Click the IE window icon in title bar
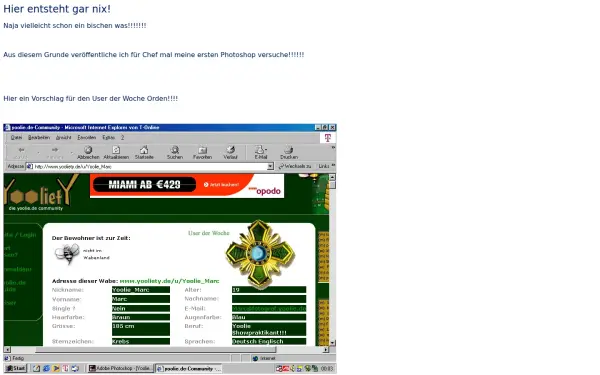This screenshot has width=600, height=375. tap(7, 127)
